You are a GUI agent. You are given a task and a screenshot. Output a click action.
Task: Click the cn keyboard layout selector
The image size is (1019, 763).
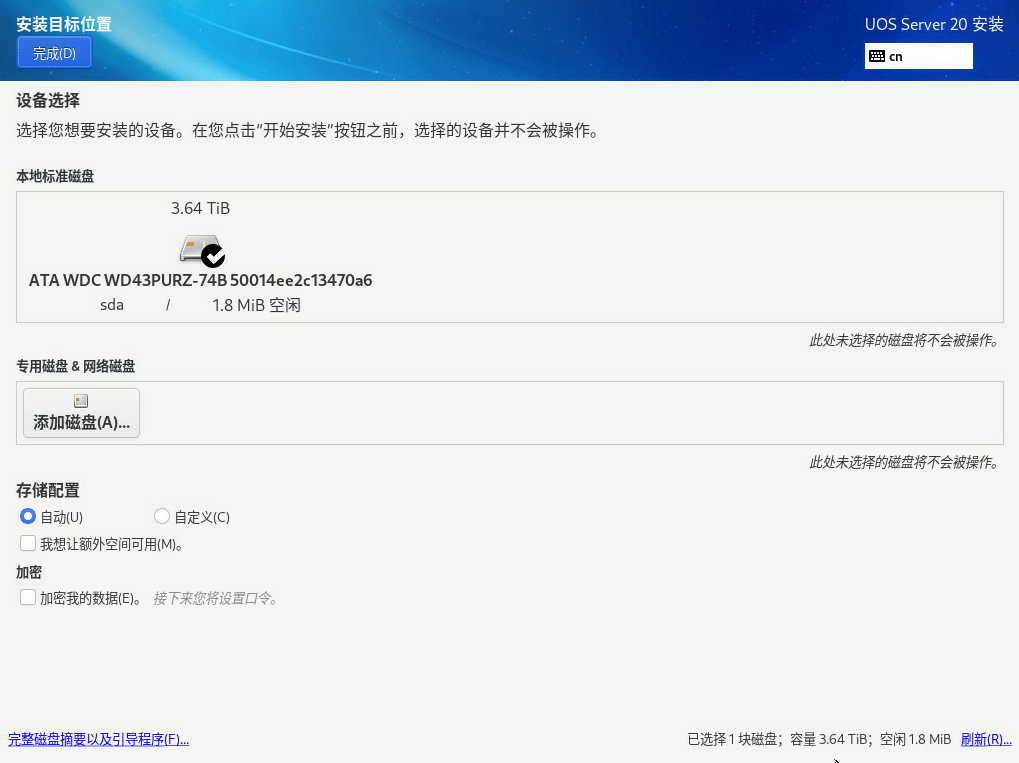(x=918, y=56)
